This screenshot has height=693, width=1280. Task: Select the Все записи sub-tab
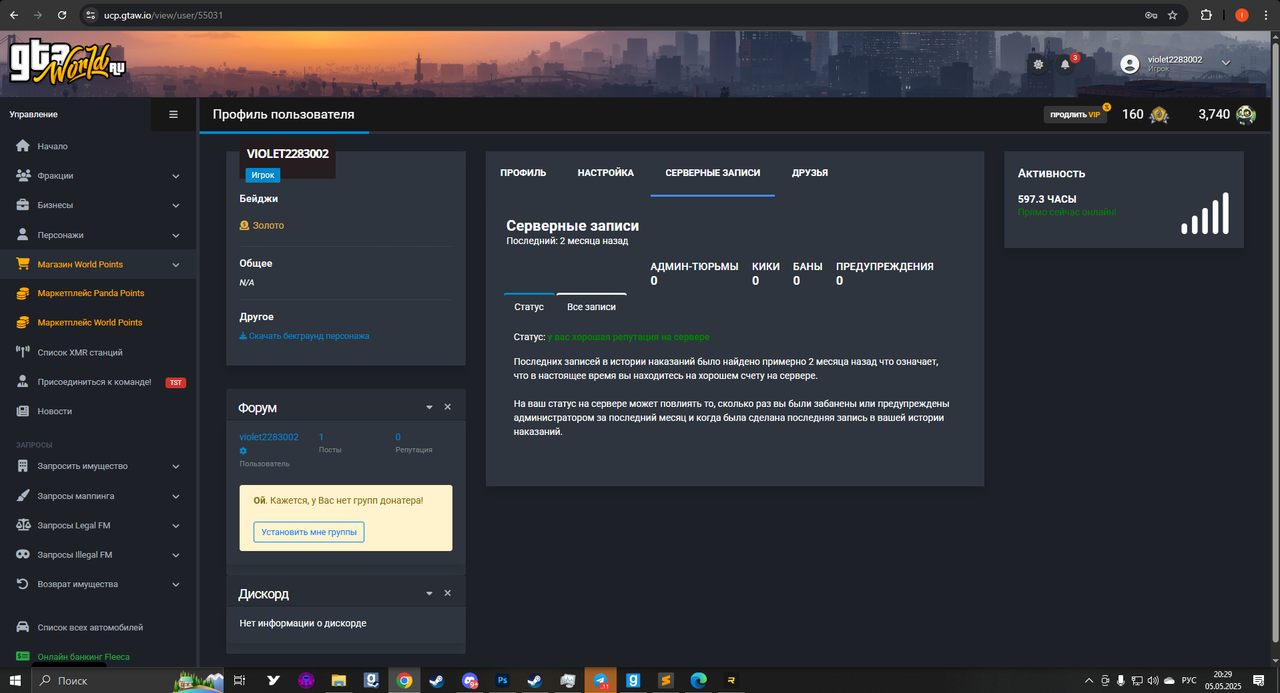click(592, 307)
